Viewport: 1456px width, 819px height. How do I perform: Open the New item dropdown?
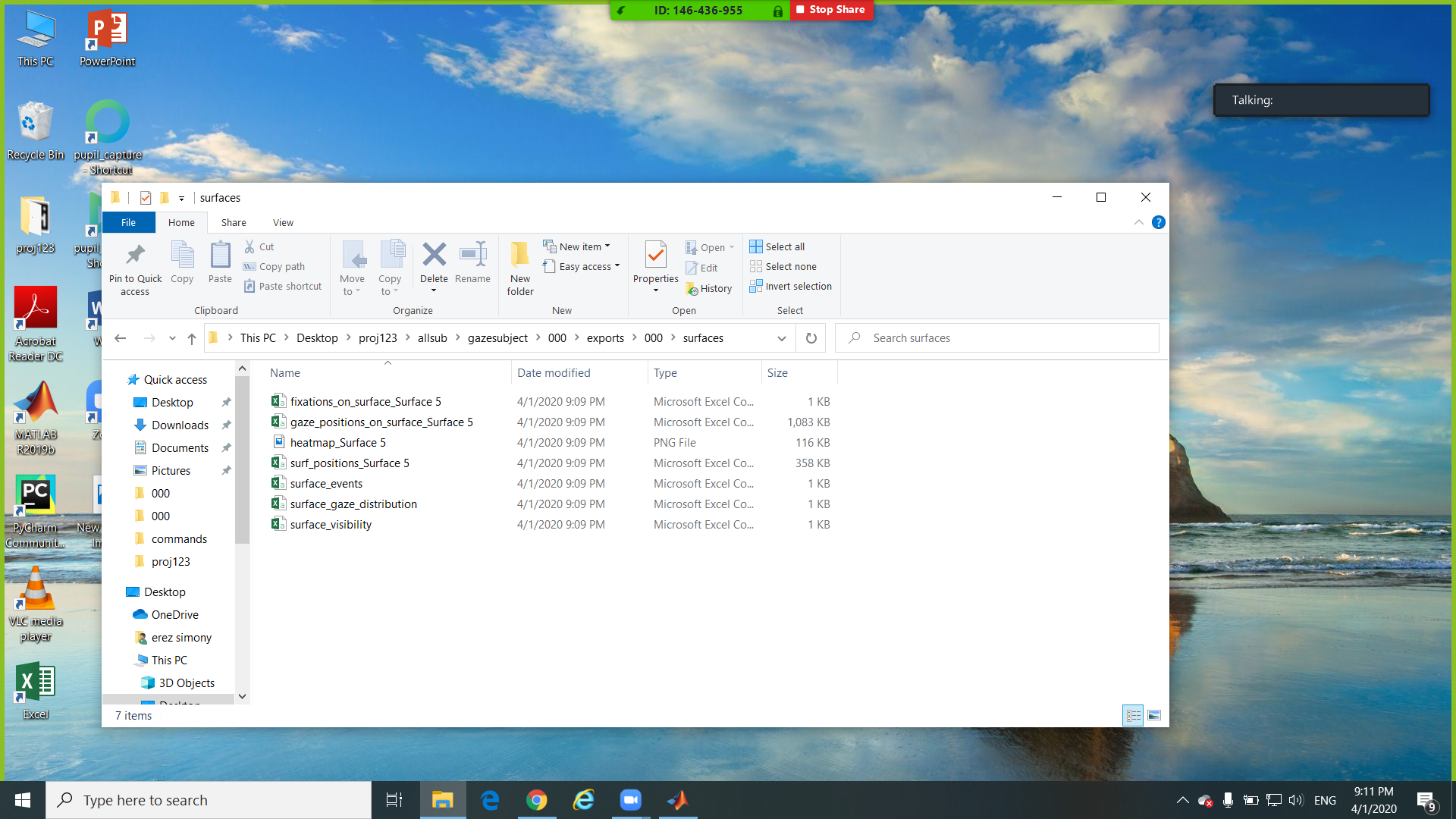pyautogui.click(x=576, y=246)
